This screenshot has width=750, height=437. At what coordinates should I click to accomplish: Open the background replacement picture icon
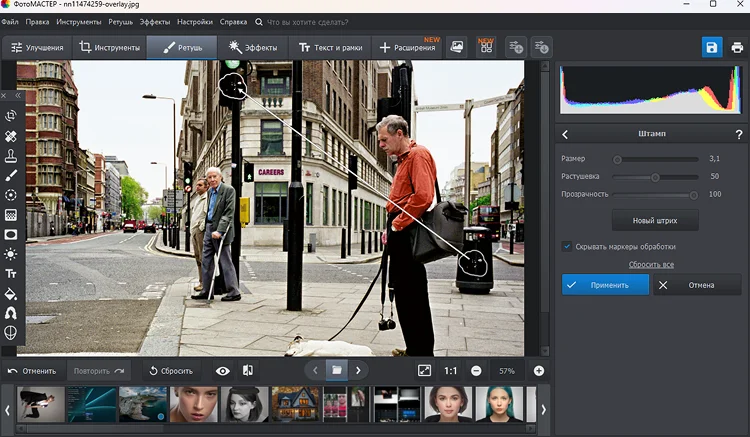[457, 47]
